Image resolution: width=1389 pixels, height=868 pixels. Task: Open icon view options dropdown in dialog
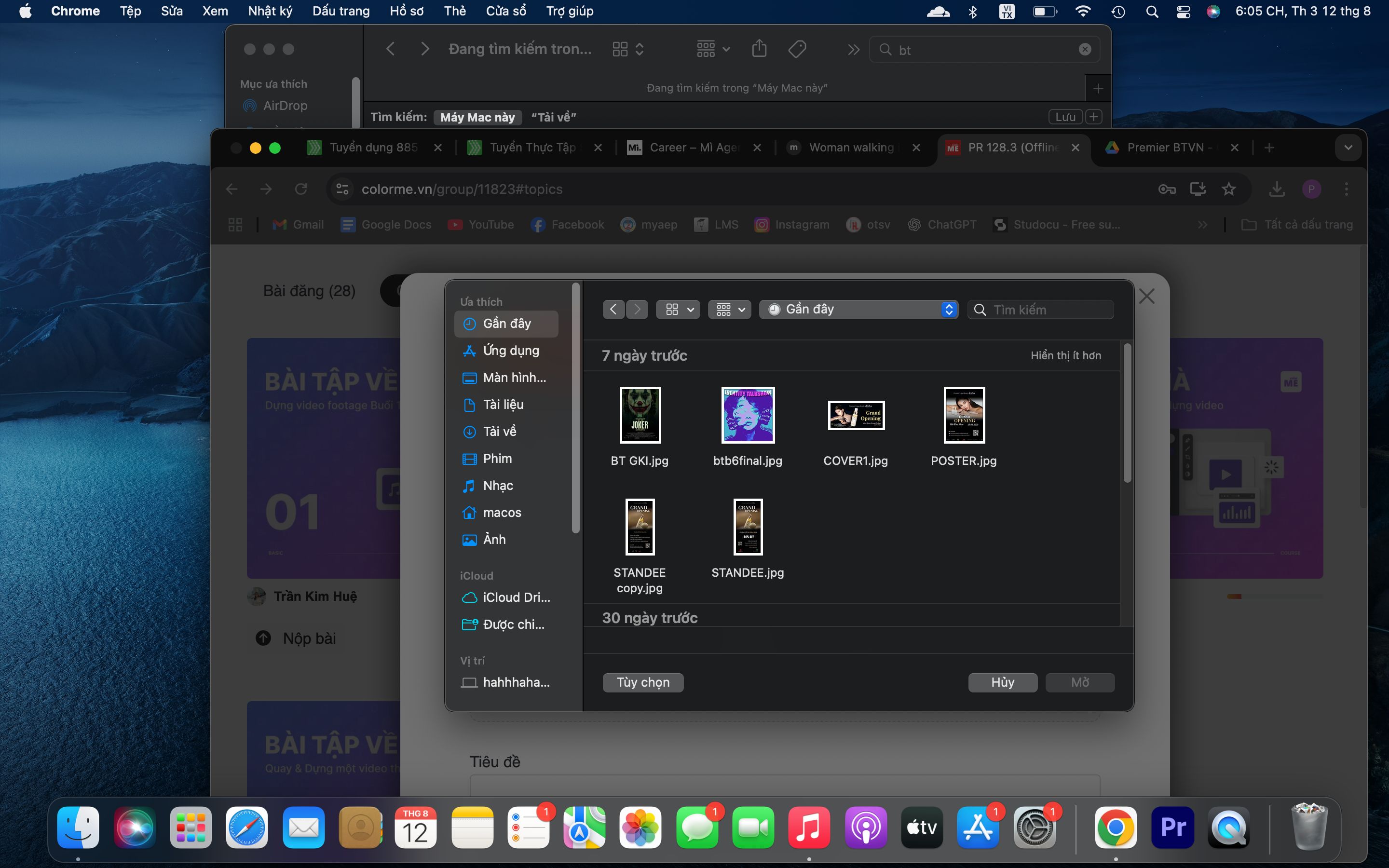click(679, 310)
